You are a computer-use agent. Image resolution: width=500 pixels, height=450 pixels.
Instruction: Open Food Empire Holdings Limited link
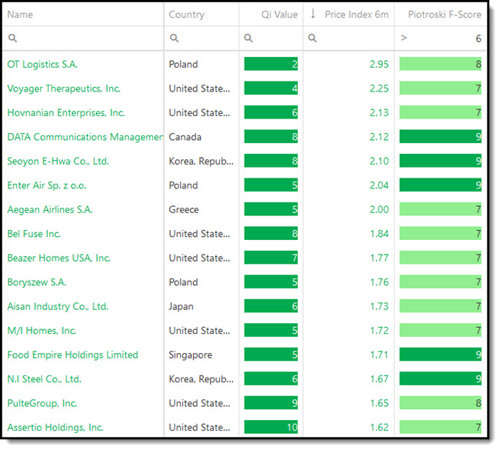point(73,355)
